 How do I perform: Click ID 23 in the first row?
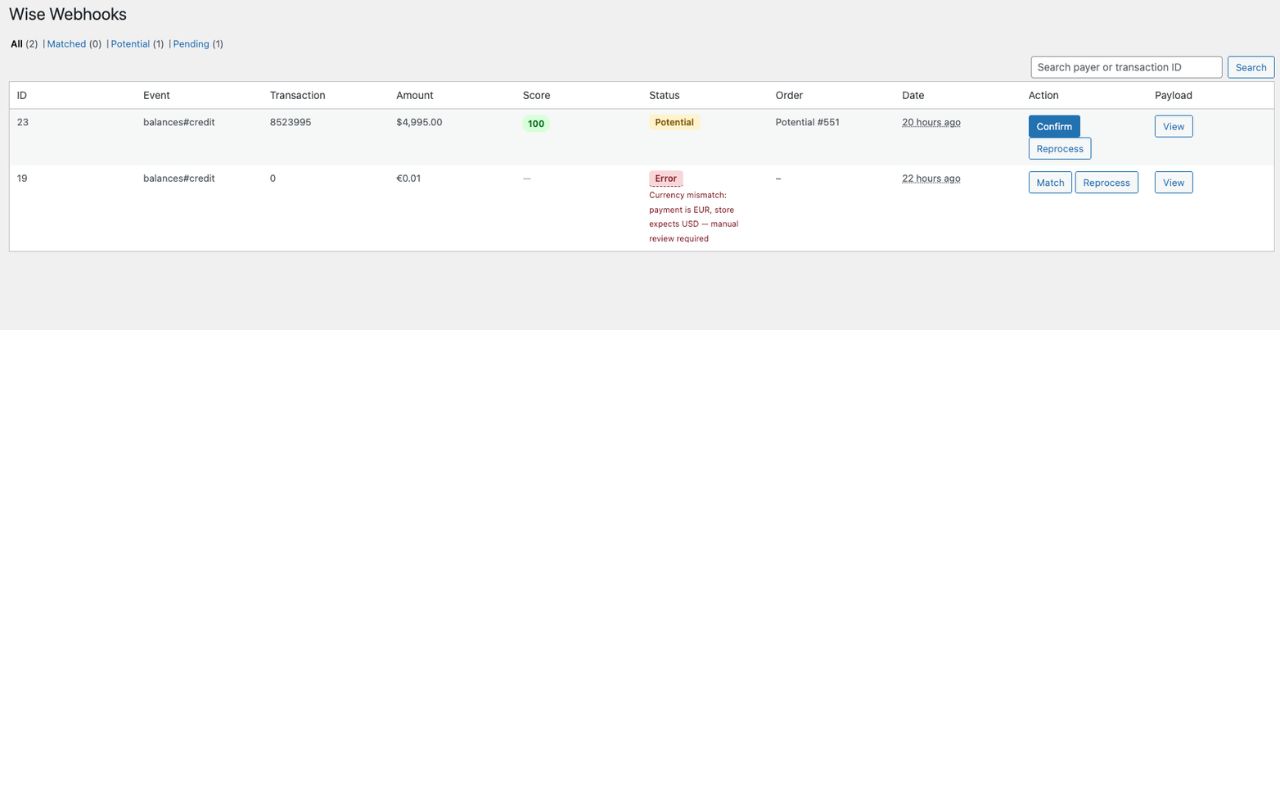pyautogui.click(x=23, y=122)
